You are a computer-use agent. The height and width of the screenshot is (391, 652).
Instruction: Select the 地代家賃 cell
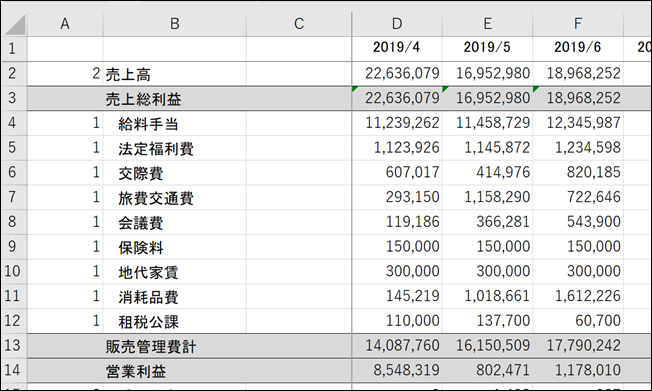174,271
